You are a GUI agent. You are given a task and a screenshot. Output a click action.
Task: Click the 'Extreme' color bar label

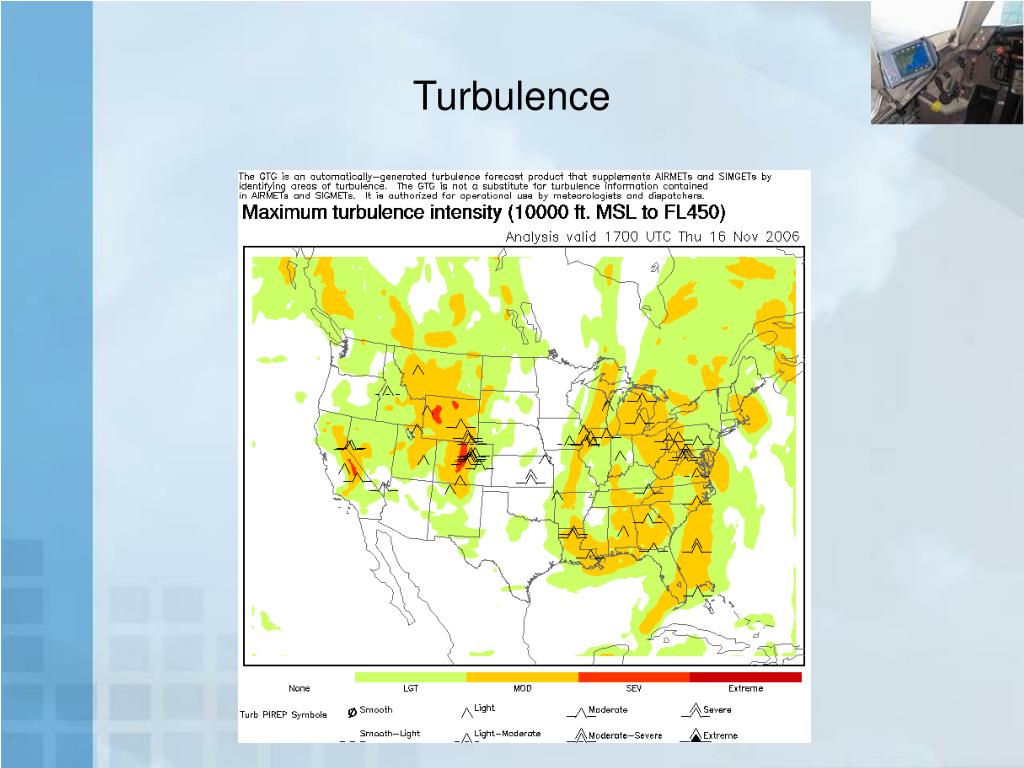click(746, 688)
